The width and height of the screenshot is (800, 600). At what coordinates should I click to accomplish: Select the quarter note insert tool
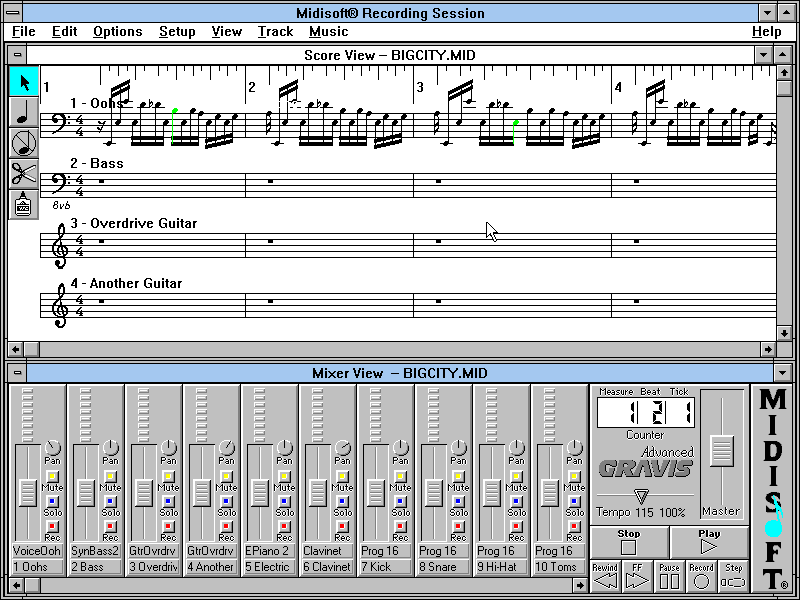tap(23, 113)
